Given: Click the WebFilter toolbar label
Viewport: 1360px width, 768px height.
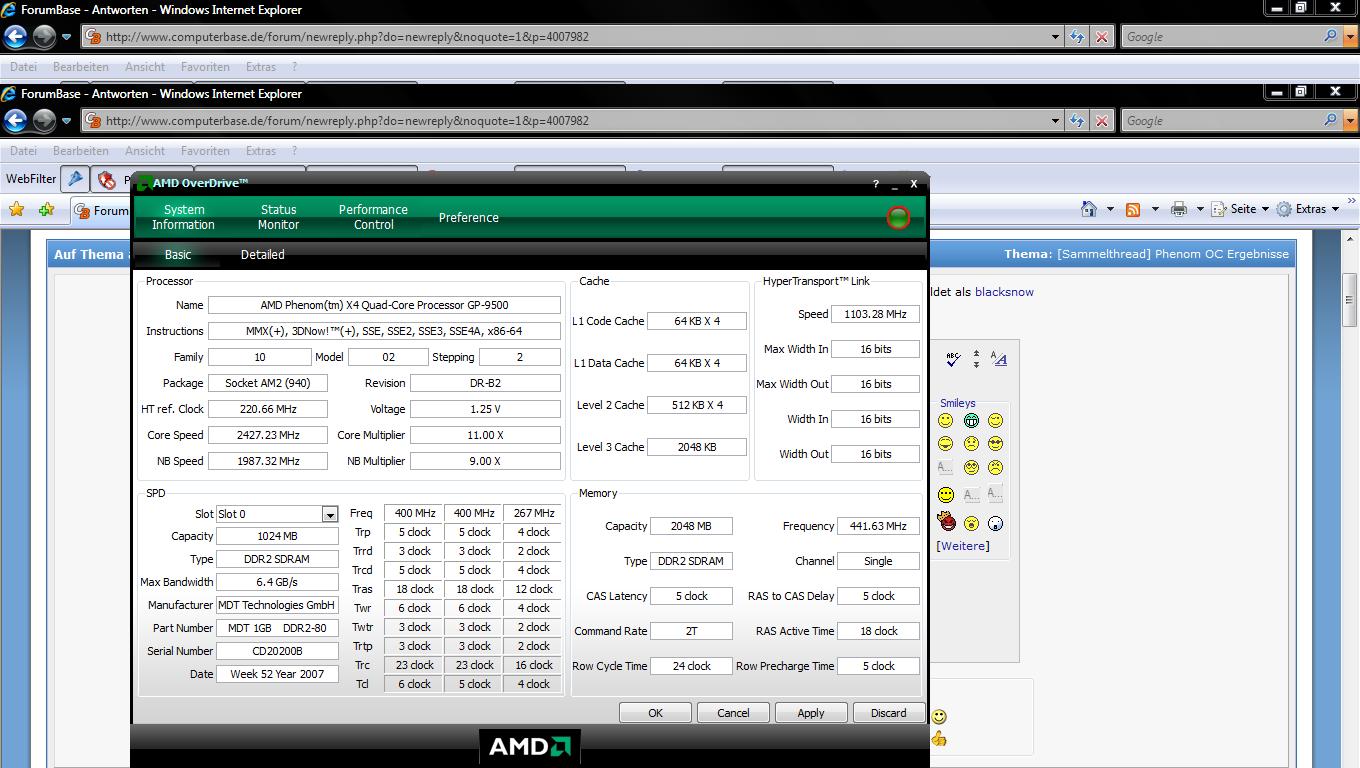Looking at the screenshot, I should (31, 179).
